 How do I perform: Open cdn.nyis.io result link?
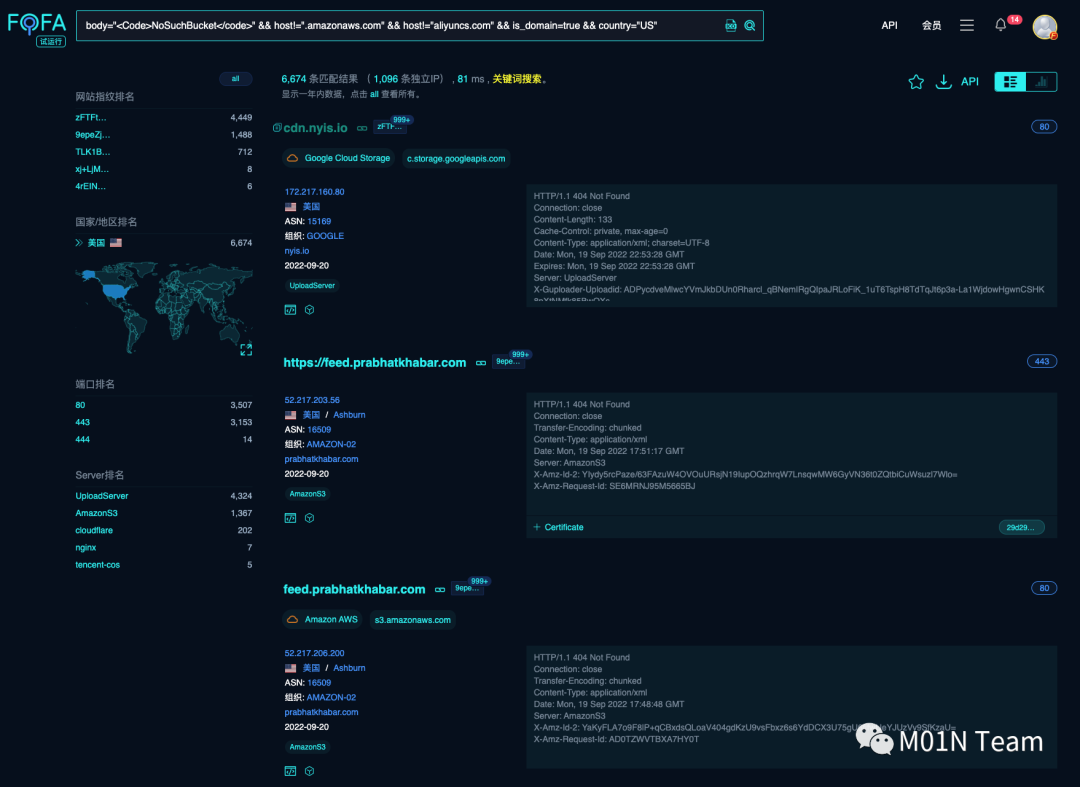pyautogui.click(x=315, y=128)
